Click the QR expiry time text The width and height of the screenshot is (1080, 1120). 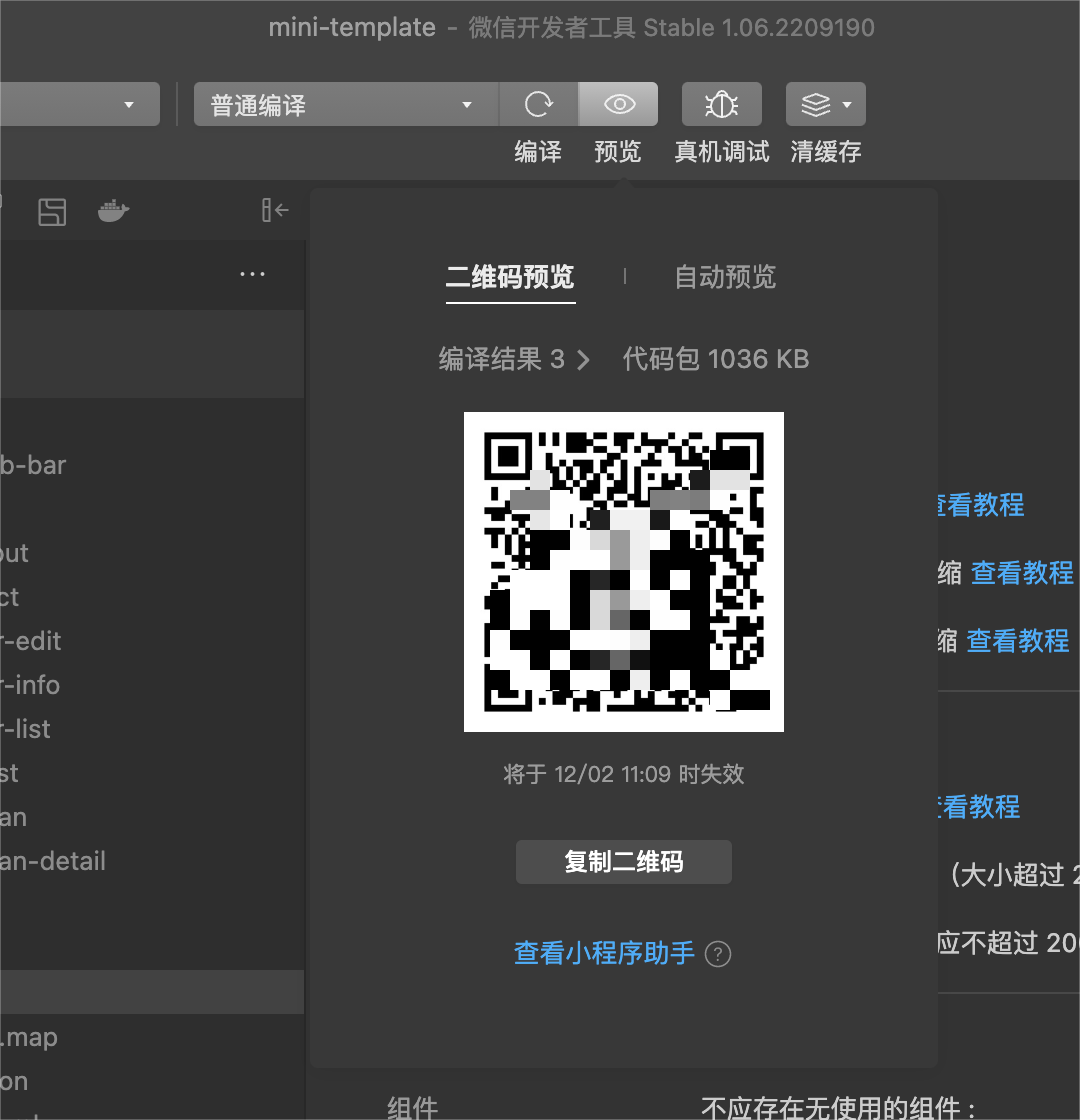pyautogui.click(x=624, y=774)
